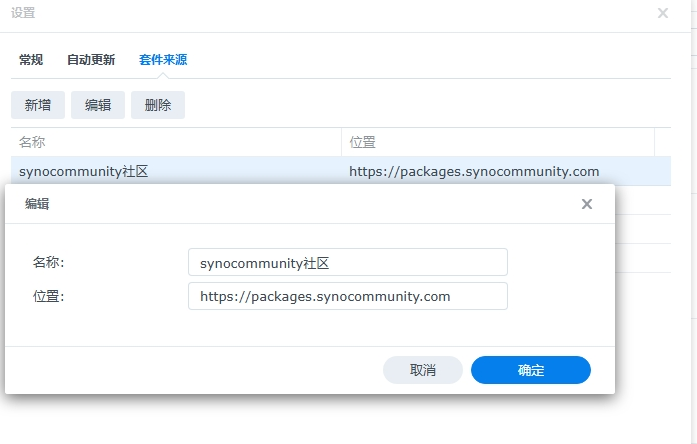
Task: Click the packages.synocommunity.com URL in the list
Action: (474, 171)
